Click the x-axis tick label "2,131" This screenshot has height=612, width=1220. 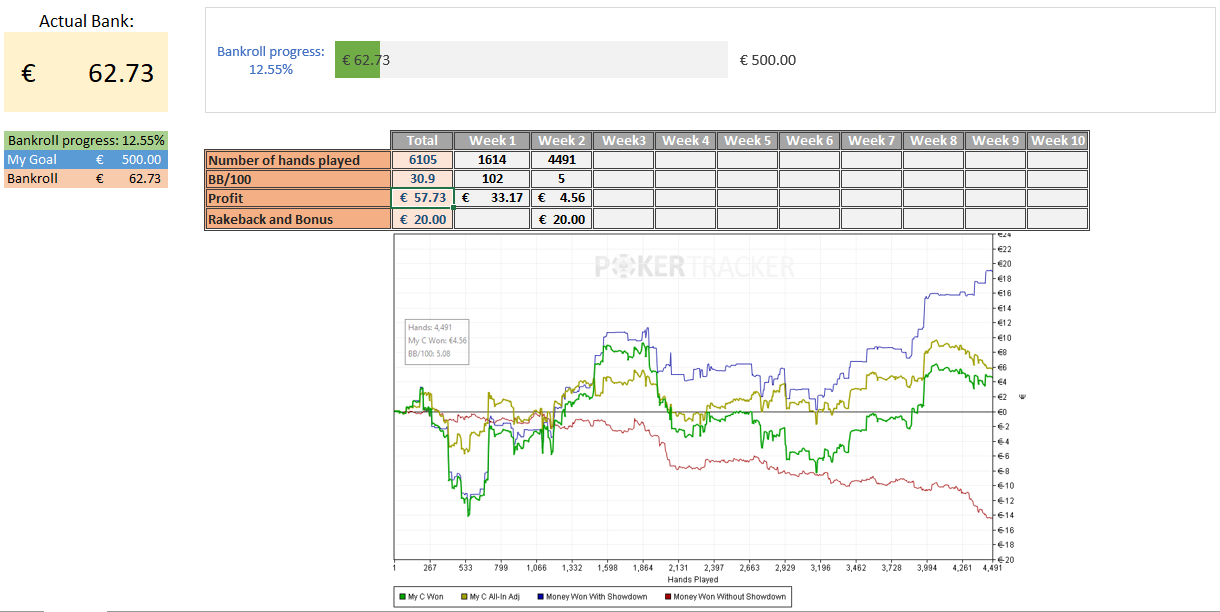[x=679, y=567]
